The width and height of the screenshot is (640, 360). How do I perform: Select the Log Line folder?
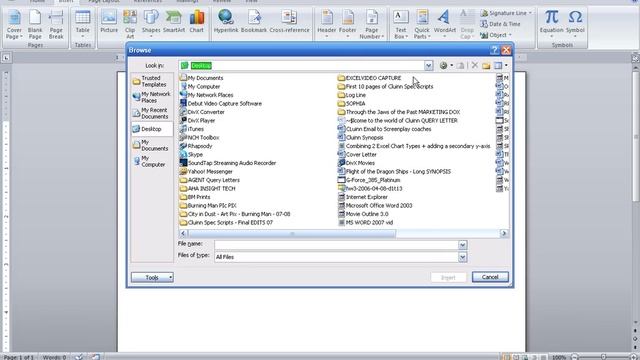pyautogui.click(x=352, y=95)
